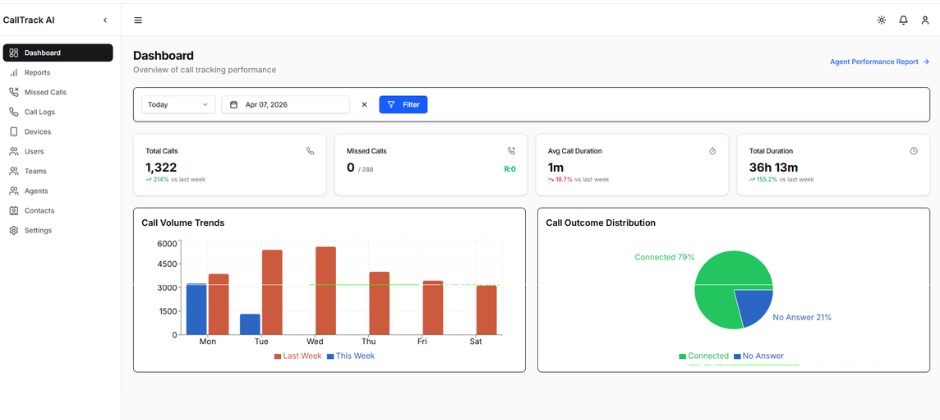Open Missed Calls in the sidebar

point(45,92)
